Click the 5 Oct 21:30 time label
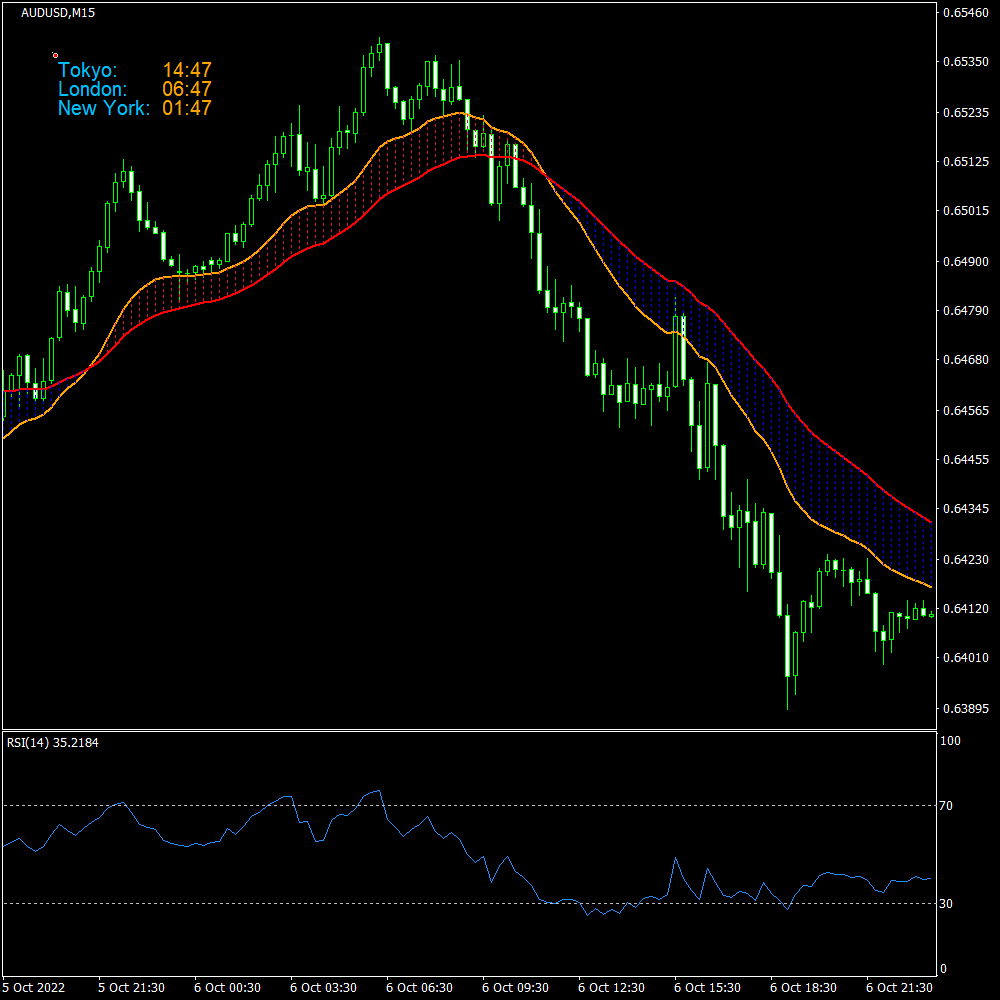The height and width of the screenshot is (1000, 1000). point(131,988)
